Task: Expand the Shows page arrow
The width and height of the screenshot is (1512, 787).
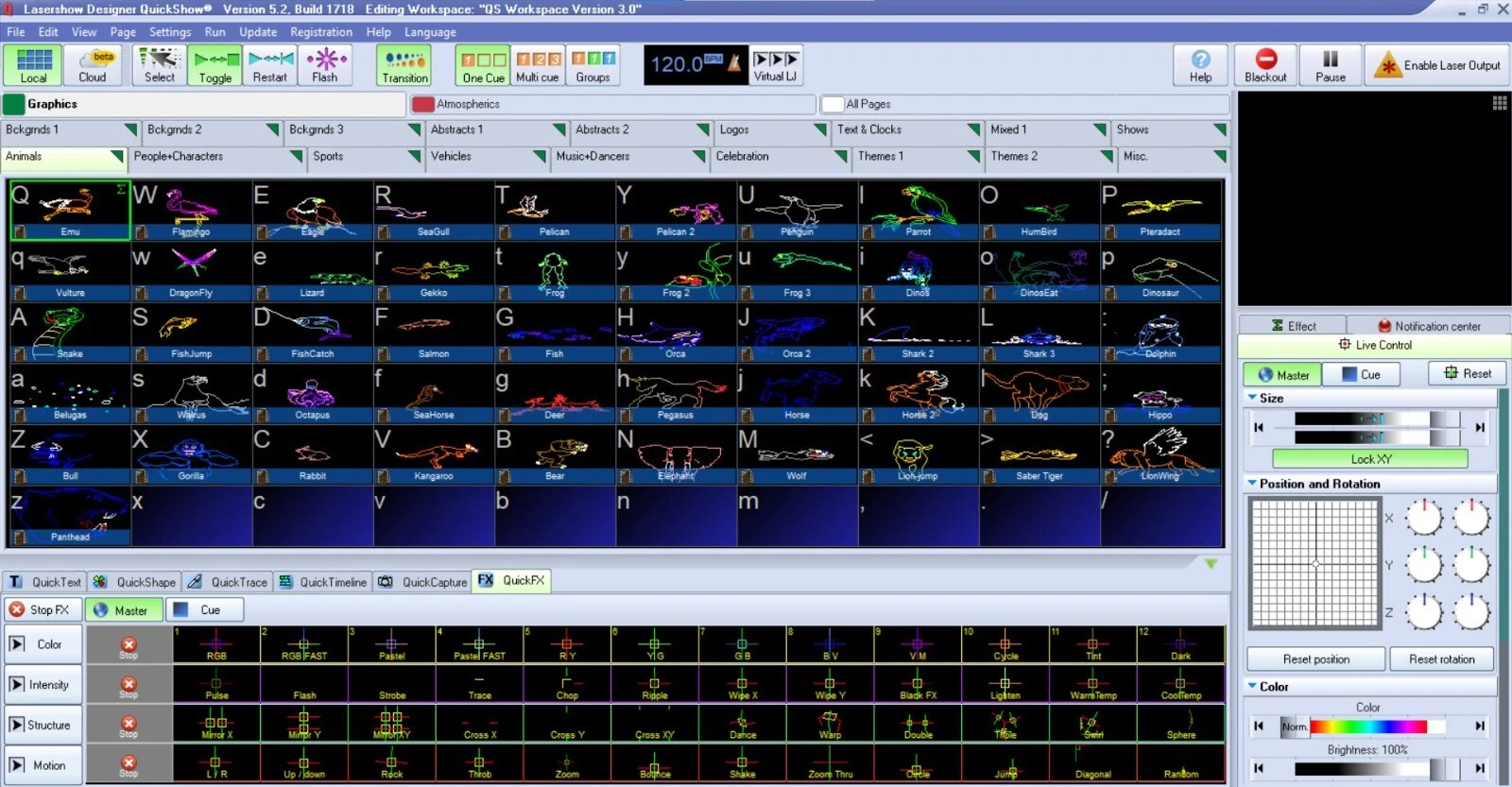Action: tap(1220, 129)
